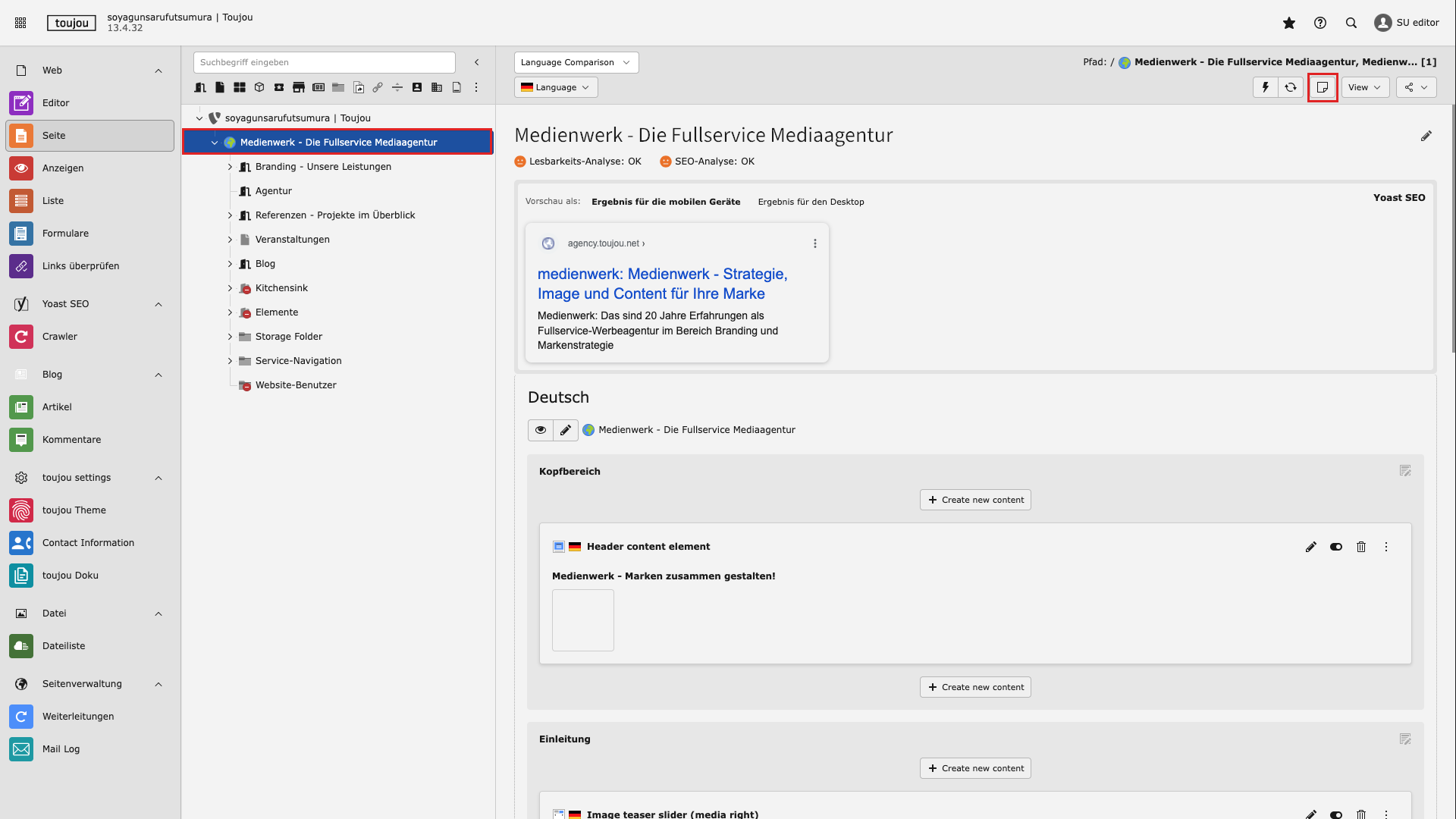Screen dimensions: 1456x819
Task: Open the Crawler module
Action: click(x=89, y=337)
